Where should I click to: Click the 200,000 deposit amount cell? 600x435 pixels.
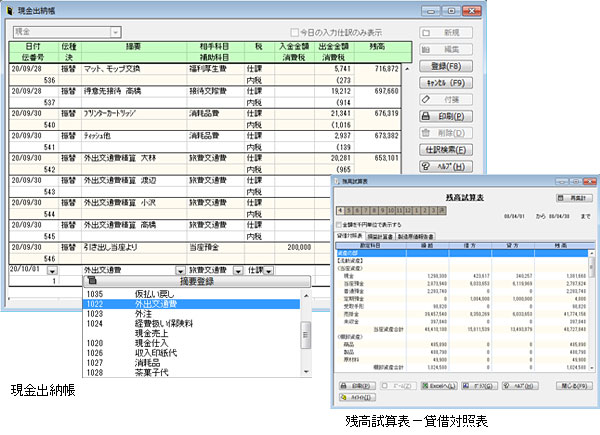tap(294, 248)
